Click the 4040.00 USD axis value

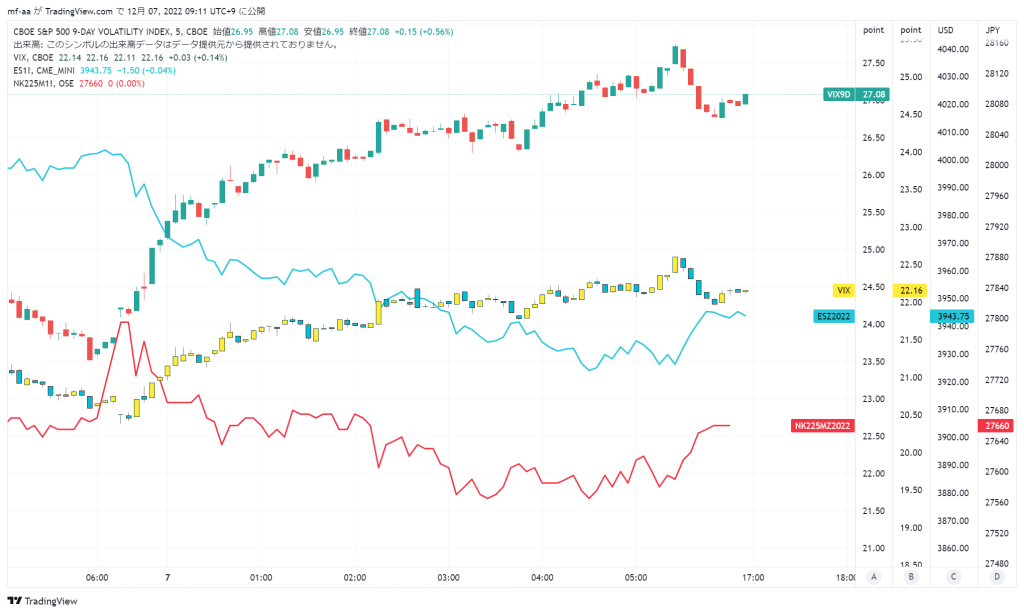(x=953, y=49)
